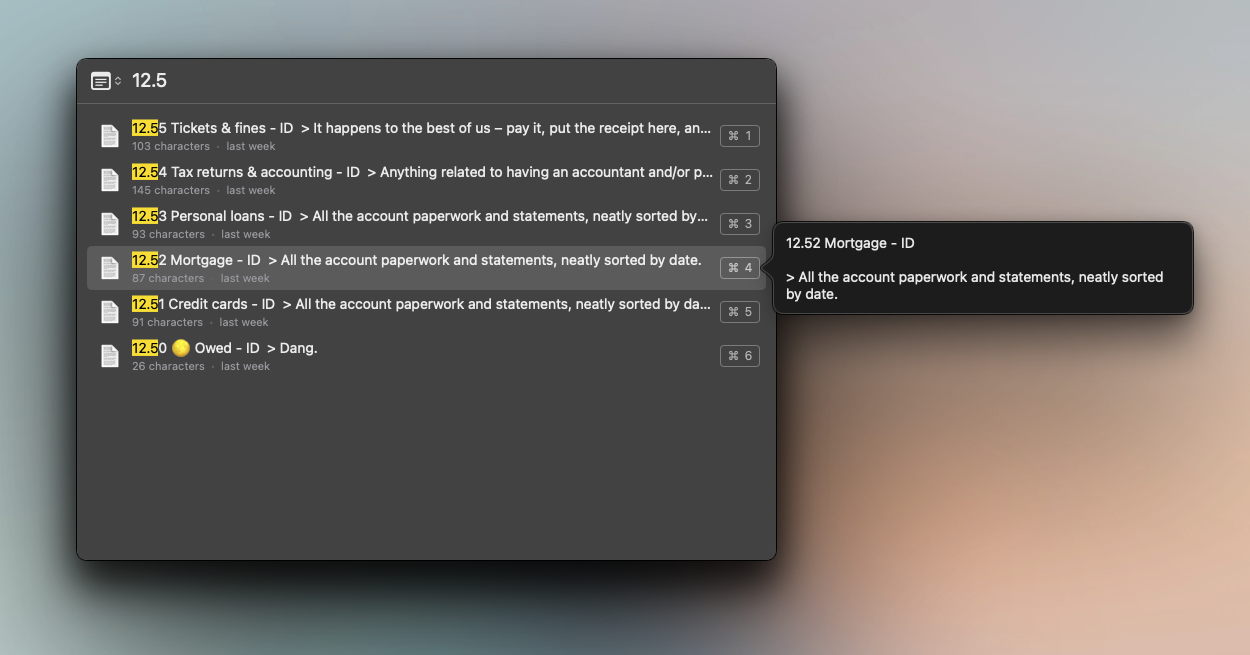
Task: Click document icon for Tax returns & accounting
Action: coord(110,180)
